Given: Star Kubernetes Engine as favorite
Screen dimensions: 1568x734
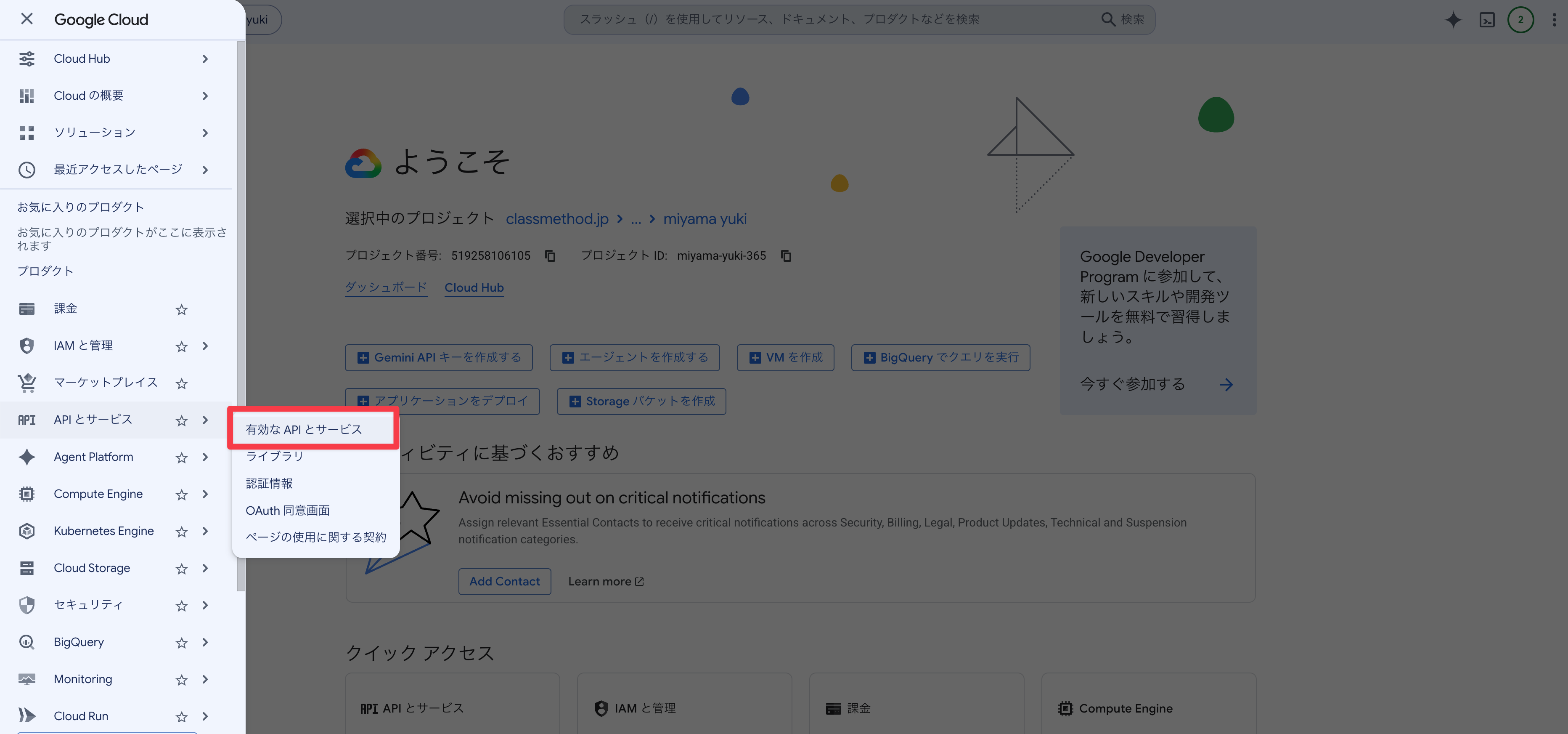Looking at the screenshot, I should pyautogui.click(x=181, y=532).
